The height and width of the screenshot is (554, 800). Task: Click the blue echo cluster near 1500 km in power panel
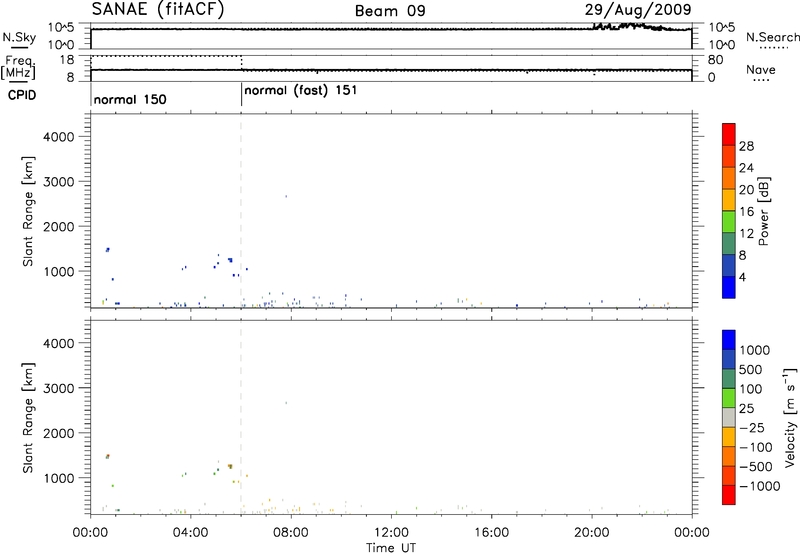(x=107, y=249)
